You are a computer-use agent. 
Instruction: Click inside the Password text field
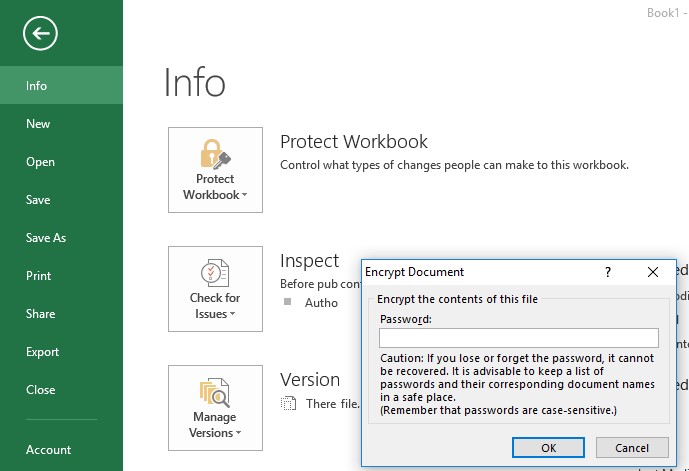tap(518, 338)
